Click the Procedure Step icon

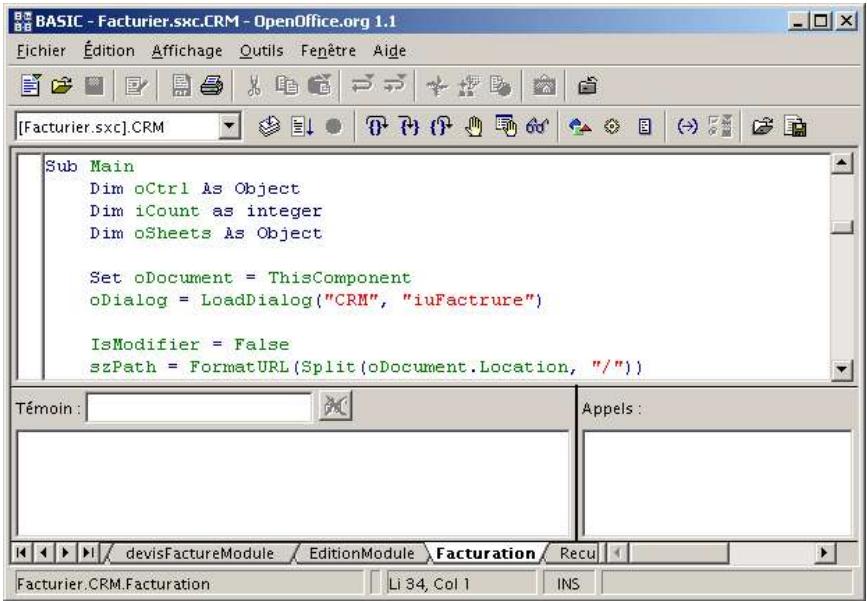[x=377, y=127]
